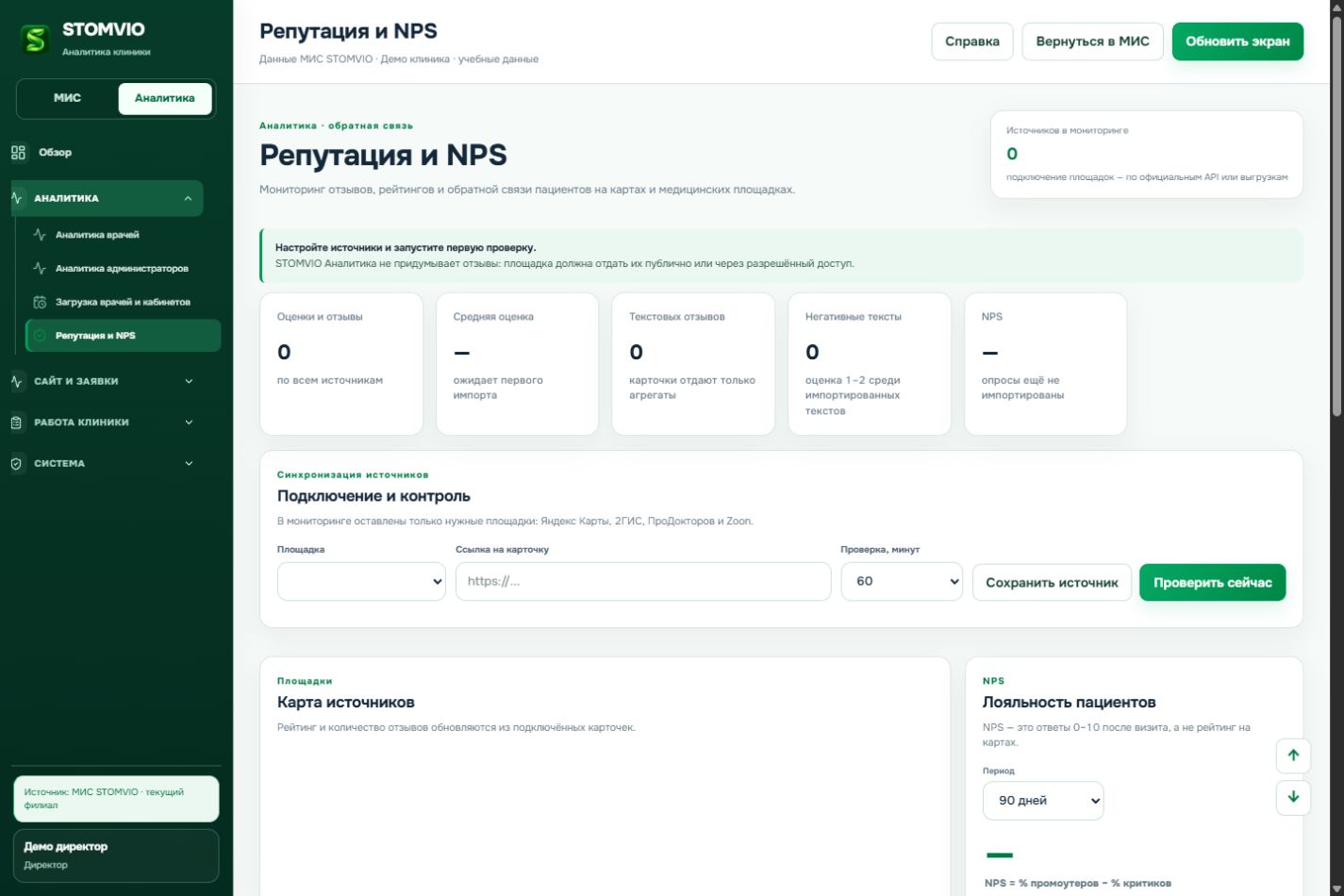Click the АНАЛИТИКА section pulse icon
1344x896 pixels.
point(17,198)
